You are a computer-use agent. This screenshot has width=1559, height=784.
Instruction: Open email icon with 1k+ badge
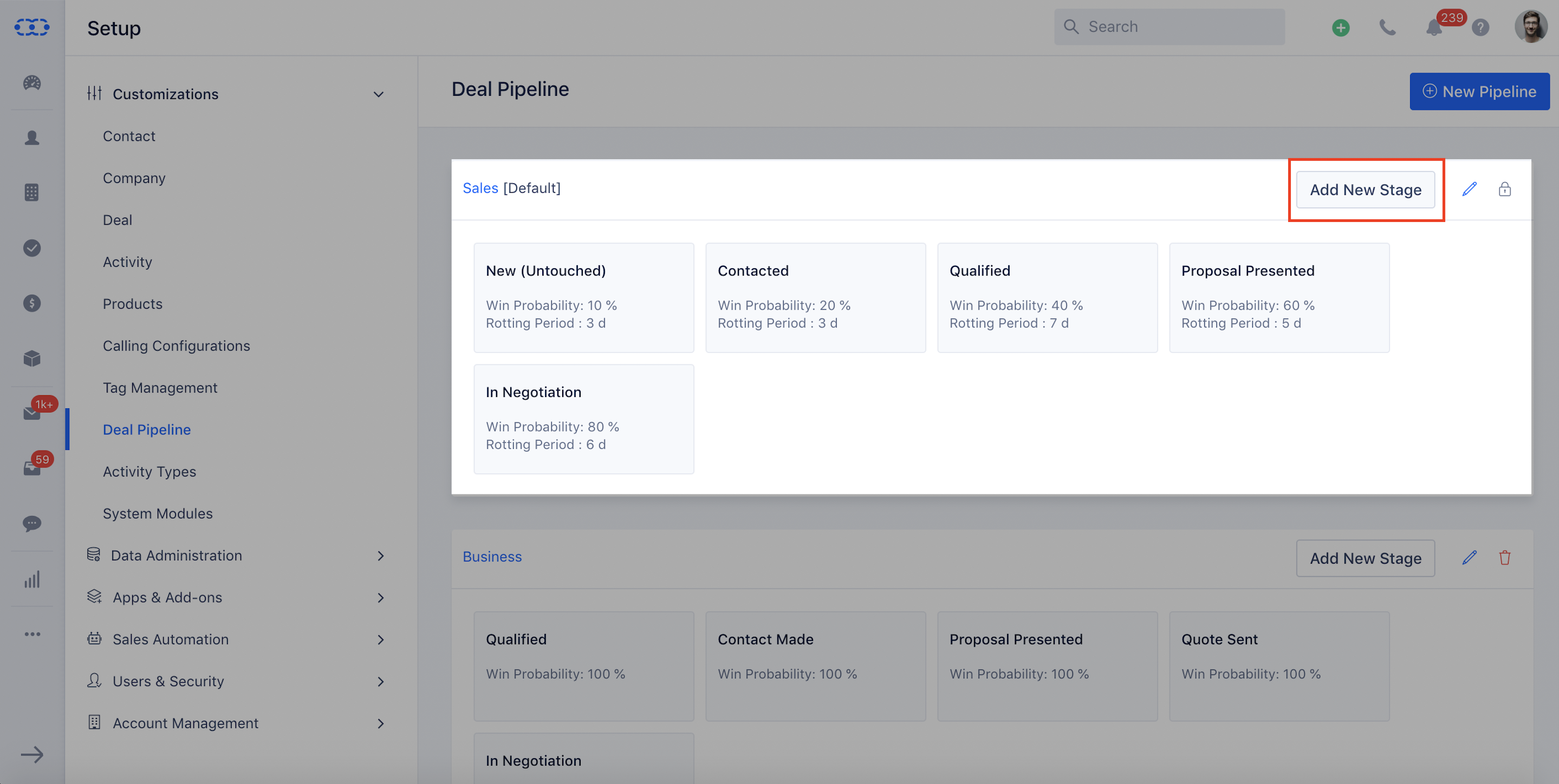[32, 413]
